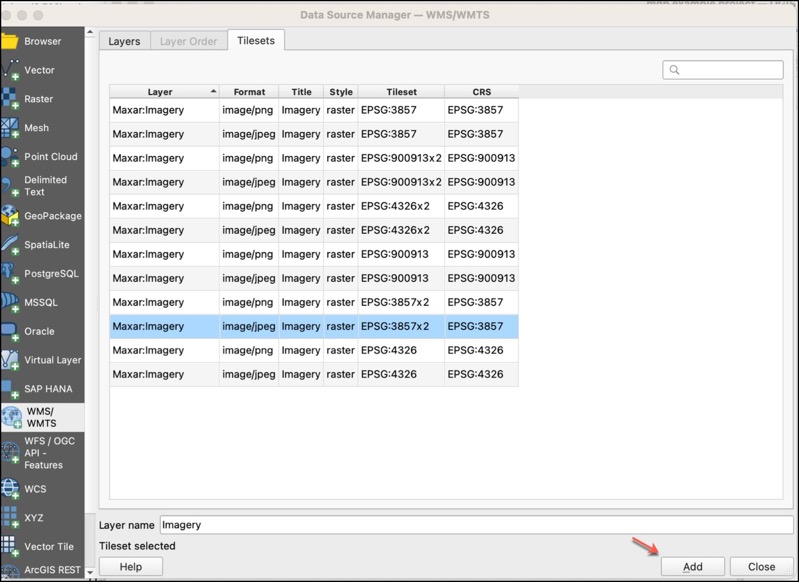Sort table by Layer column header
The width and height of the screenshot is (799, 582).
164,92
